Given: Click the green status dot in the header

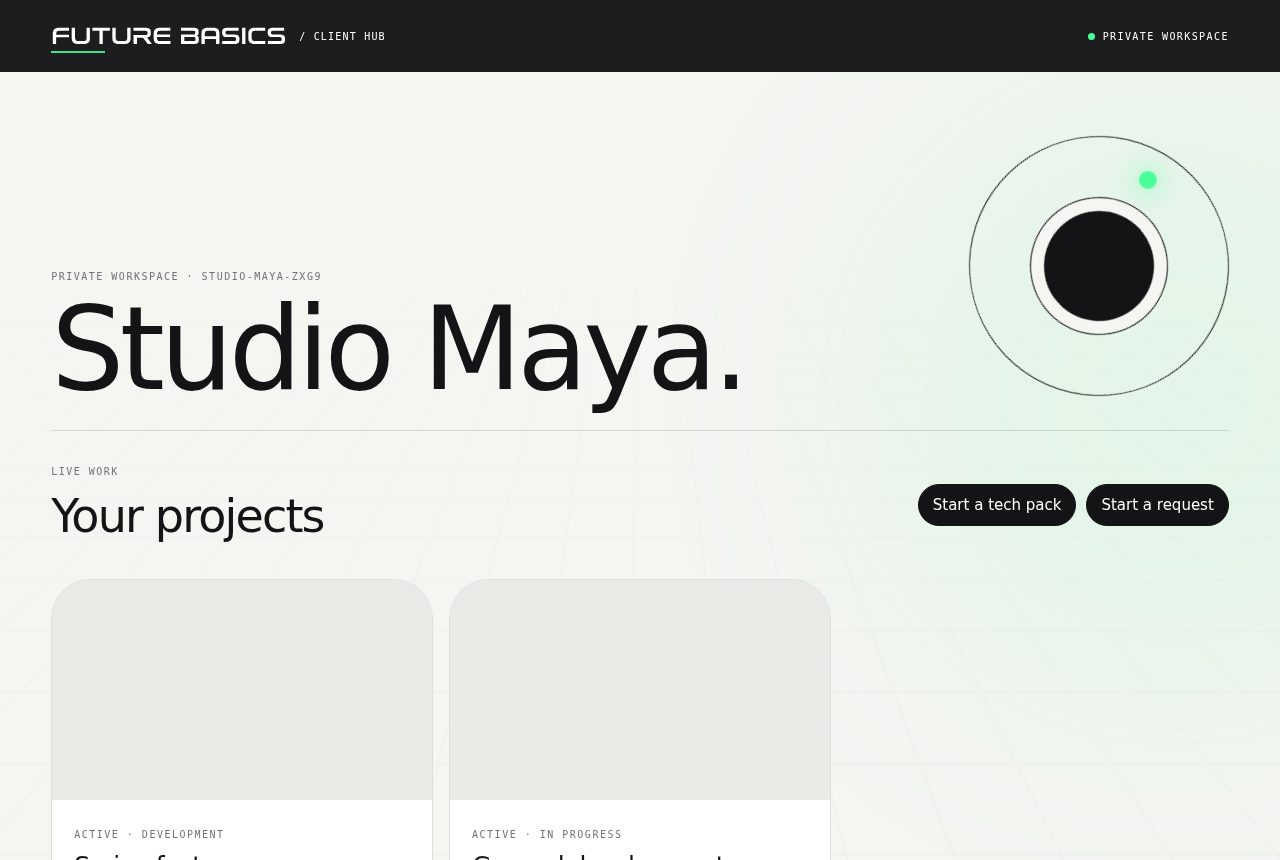Looking at the screenshot, I should (1091, 37).
